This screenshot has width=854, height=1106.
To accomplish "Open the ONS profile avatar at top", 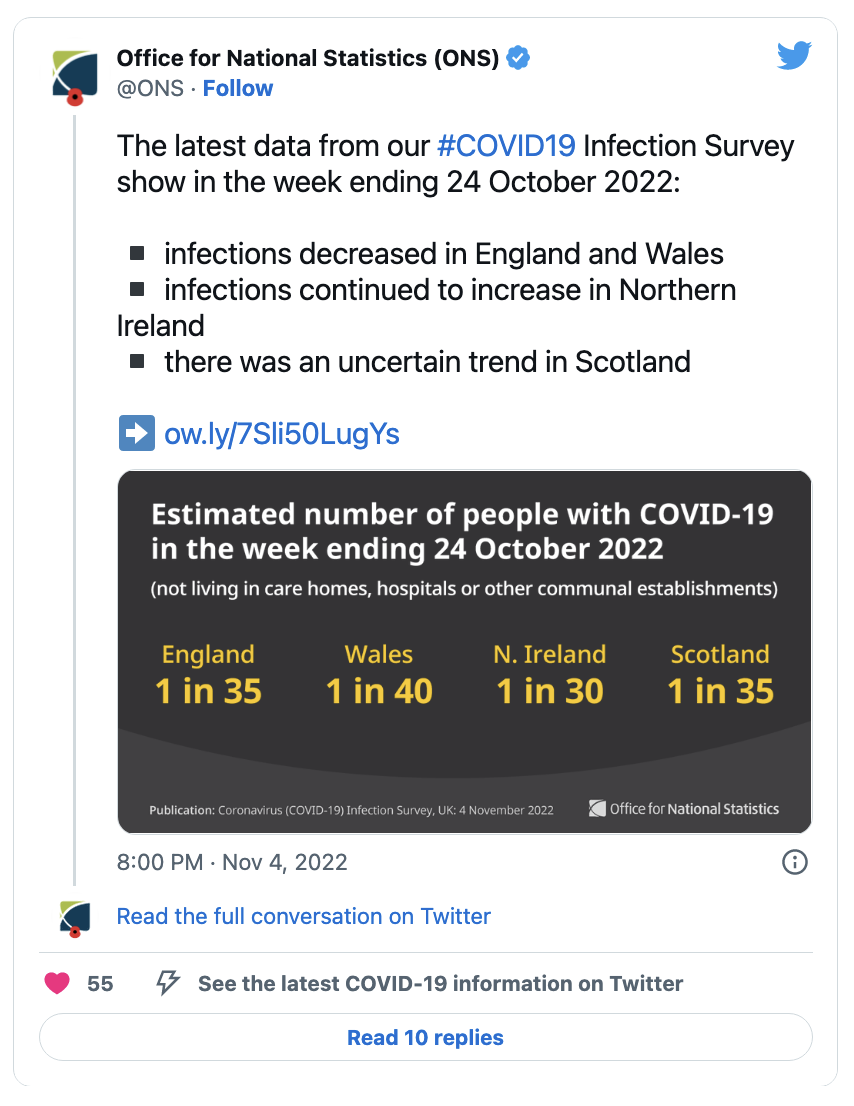I will 75,78.
